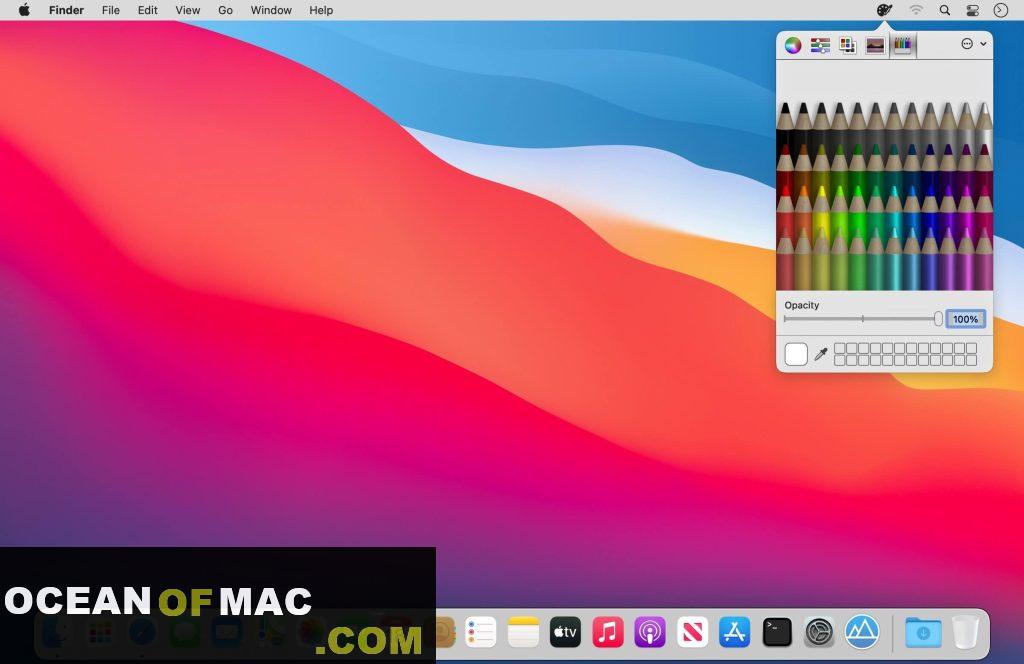Open the Help menu

pyautogui.click(x=321, y=10)
